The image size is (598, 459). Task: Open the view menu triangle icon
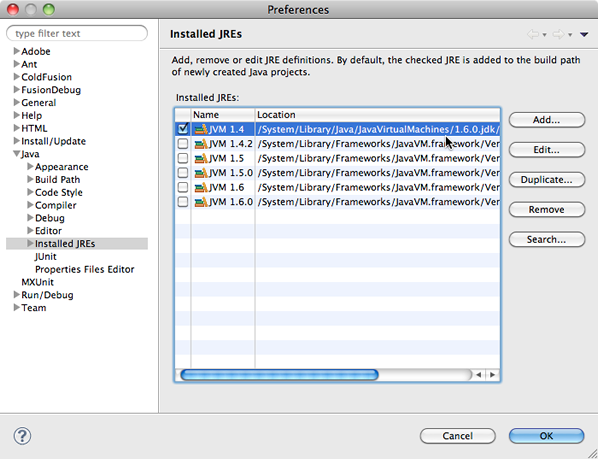click(584, 35)
